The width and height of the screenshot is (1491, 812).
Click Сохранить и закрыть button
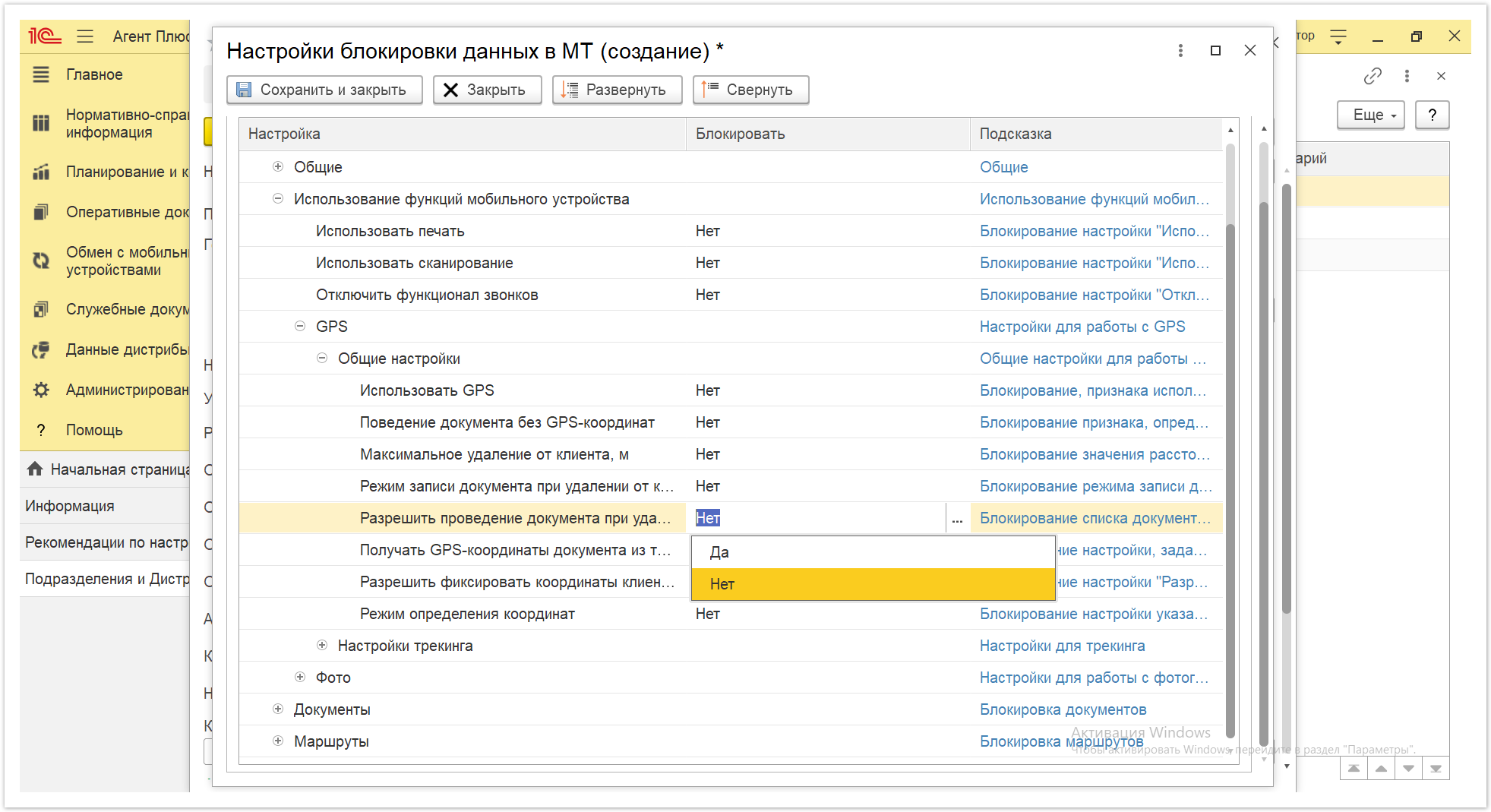click(324, 90)
